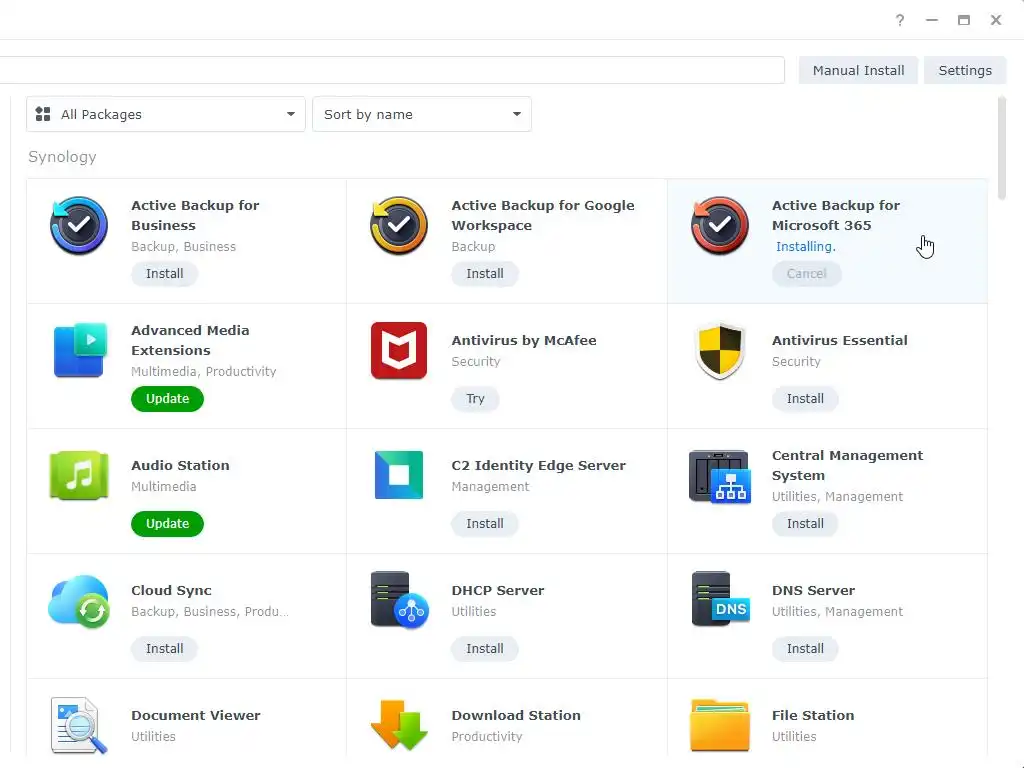Click the Utilities, Management text under DNS Server

(837, 612)
